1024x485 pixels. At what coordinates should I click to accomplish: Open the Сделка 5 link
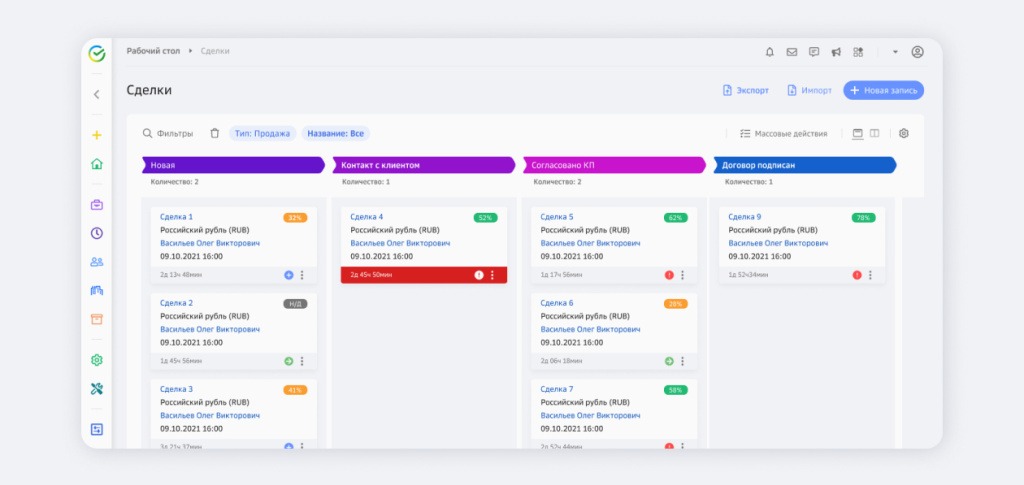(x=557, y=217)
